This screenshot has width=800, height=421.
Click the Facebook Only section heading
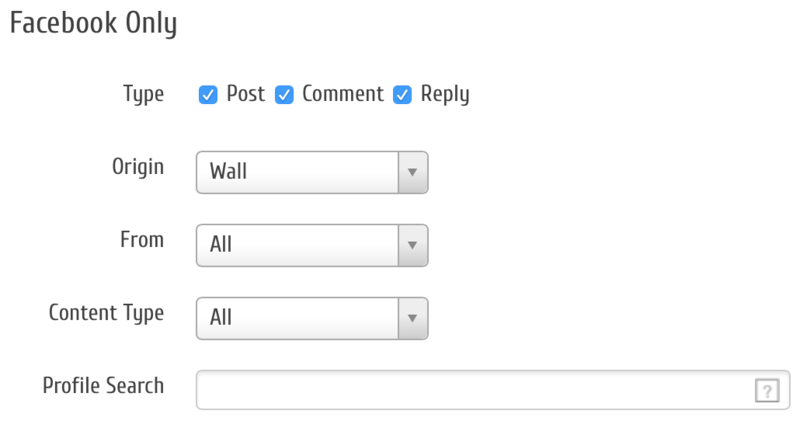point(93,24)
